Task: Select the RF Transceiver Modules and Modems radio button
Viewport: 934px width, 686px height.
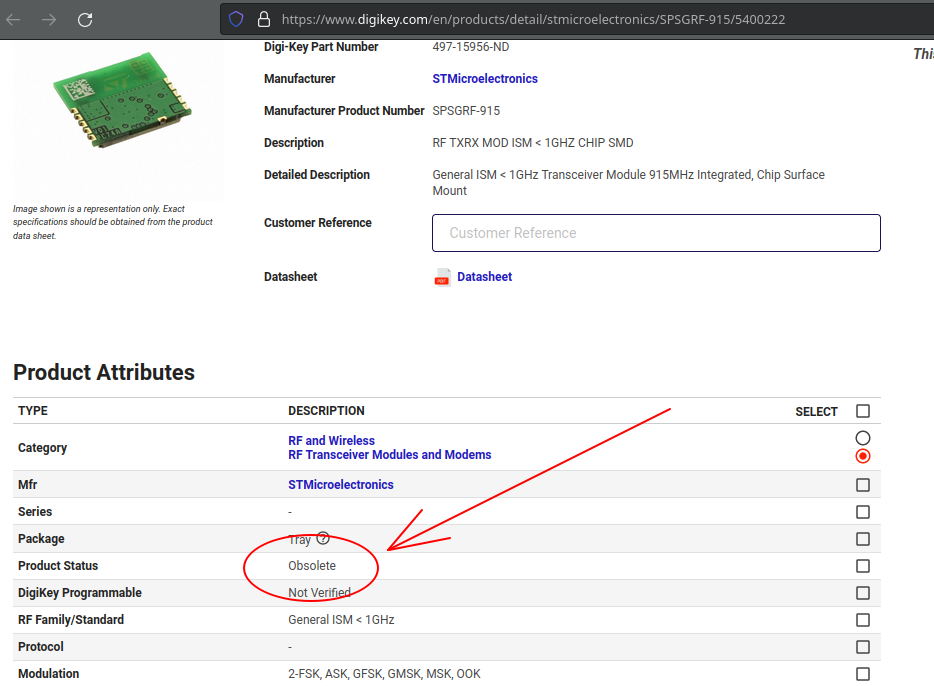Action: [862, 455]
